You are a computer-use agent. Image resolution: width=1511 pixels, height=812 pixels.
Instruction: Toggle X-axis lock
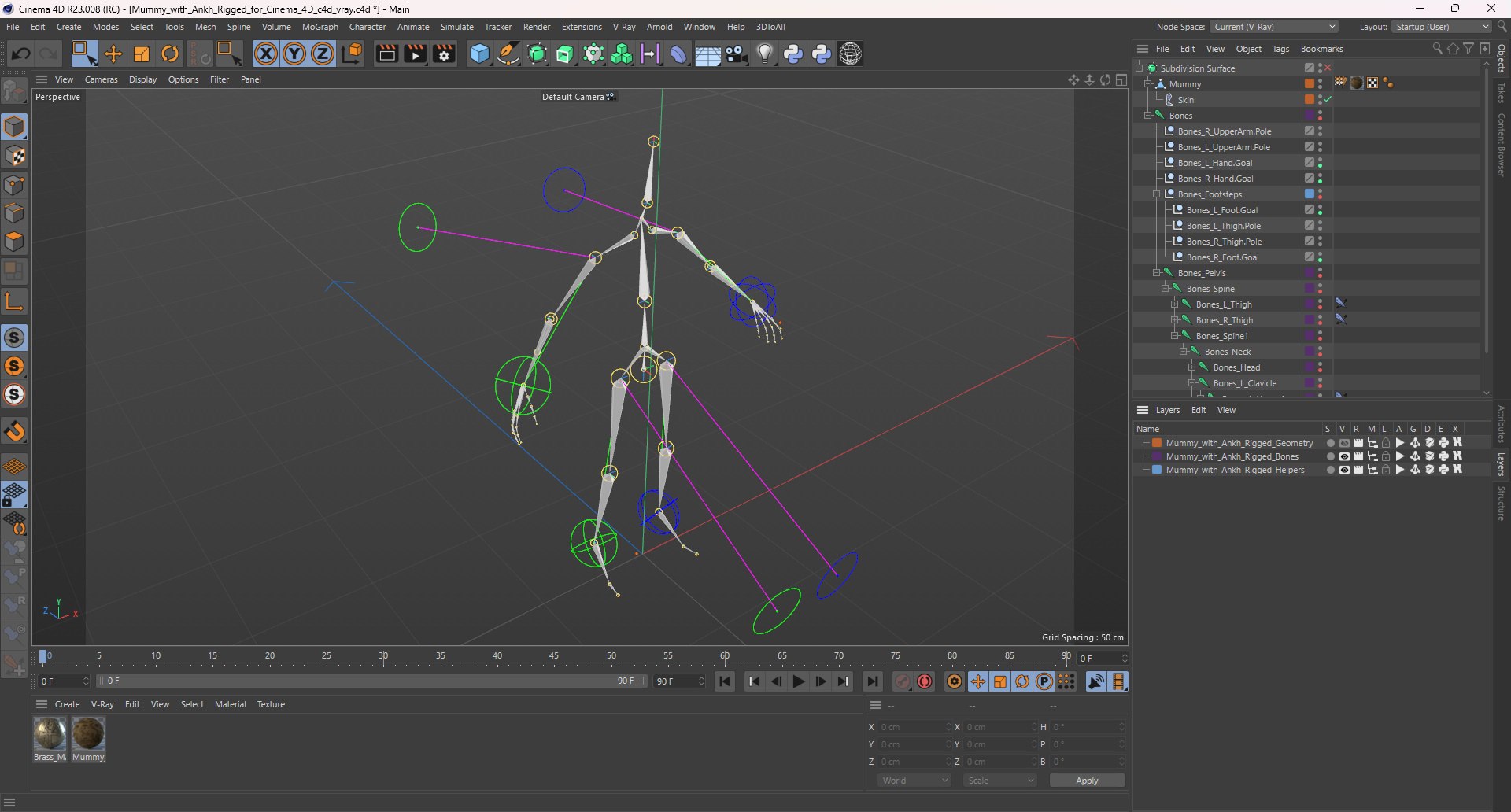tap(266, 54)
